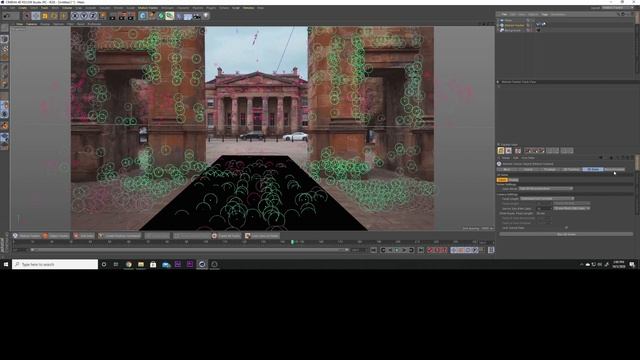Click the green Play Forwards button
Viewport: 640px width, 360px height.
pos(396,250)
